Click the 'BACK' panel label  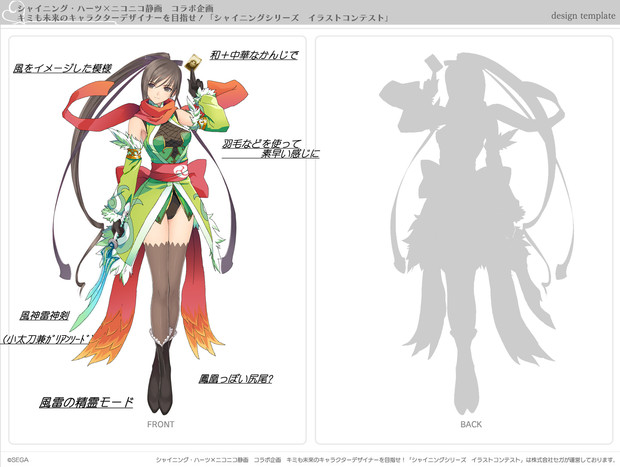(471, 424)
